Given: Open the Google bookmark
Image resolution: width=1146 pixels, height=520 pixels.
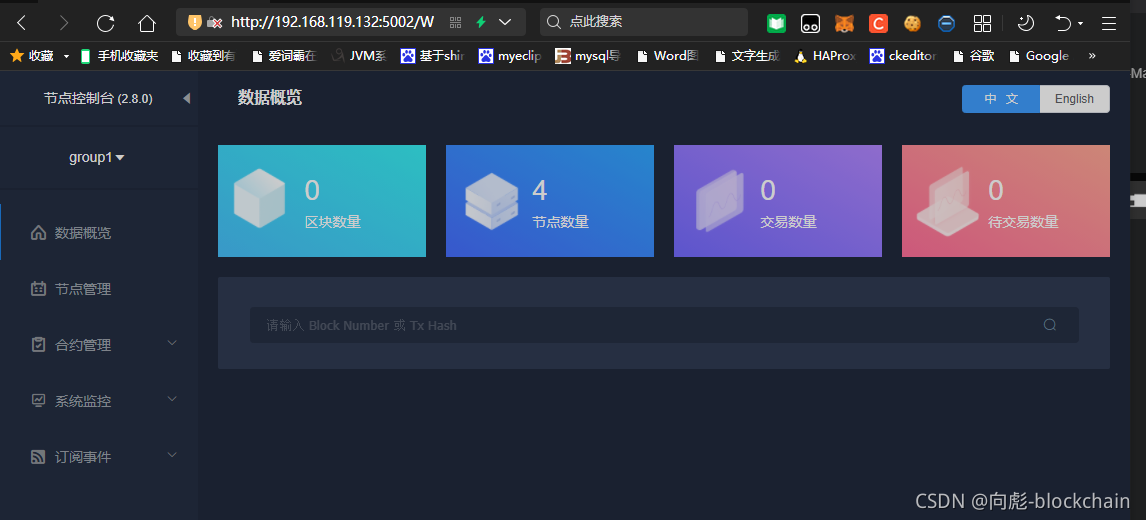Looking at the screenshot, I should click(1039, 56).
